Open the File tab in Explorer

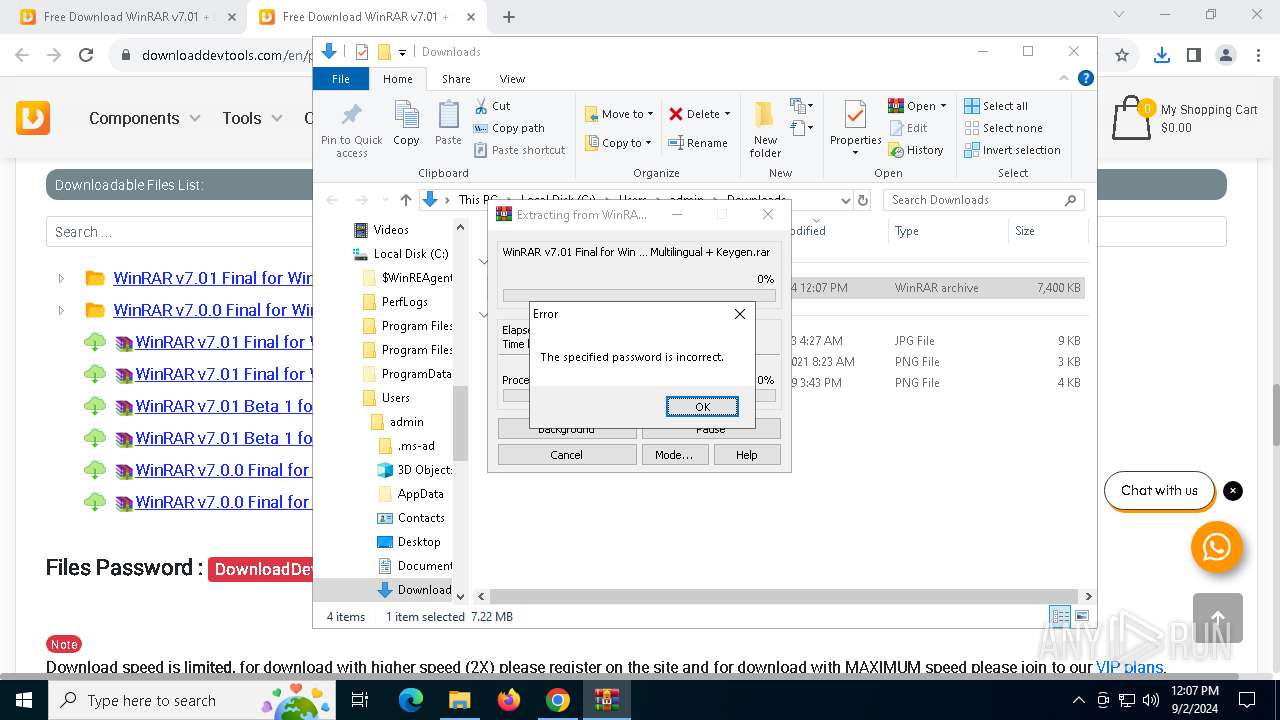(x=341, y=79)
